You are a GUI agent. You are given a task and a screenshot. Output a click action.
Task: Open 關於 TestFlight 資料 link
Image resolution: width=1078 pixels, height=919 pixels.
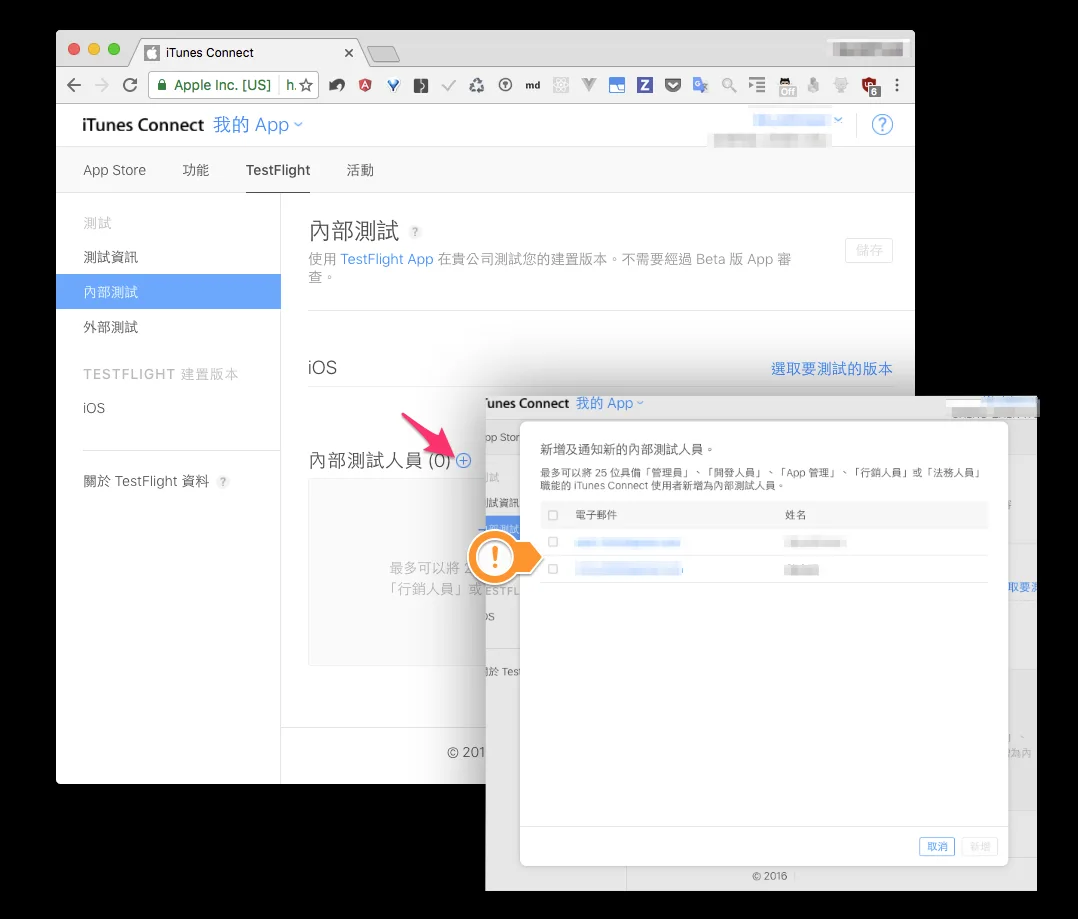pyautogui.click(x=146, y=481)
